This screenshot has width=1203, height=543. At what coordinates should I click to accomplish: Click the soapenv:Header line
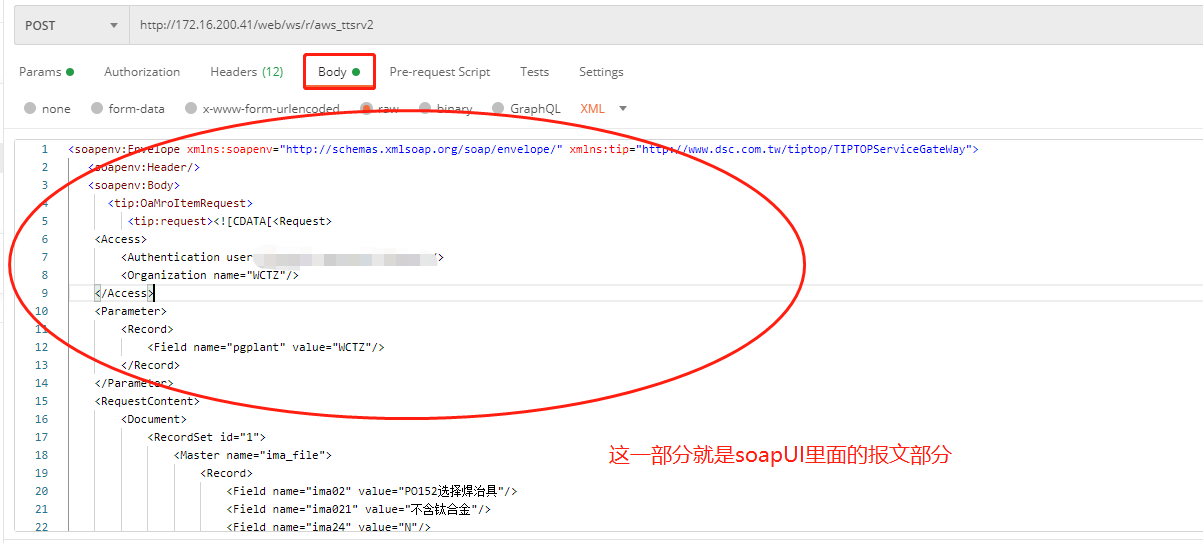[x=144, y=167]
